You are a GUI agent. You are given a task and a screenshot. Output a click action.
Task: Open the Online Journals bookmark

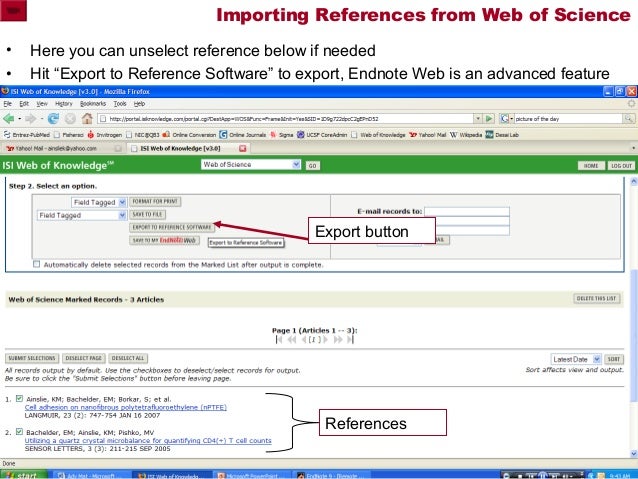click(243, 135)
